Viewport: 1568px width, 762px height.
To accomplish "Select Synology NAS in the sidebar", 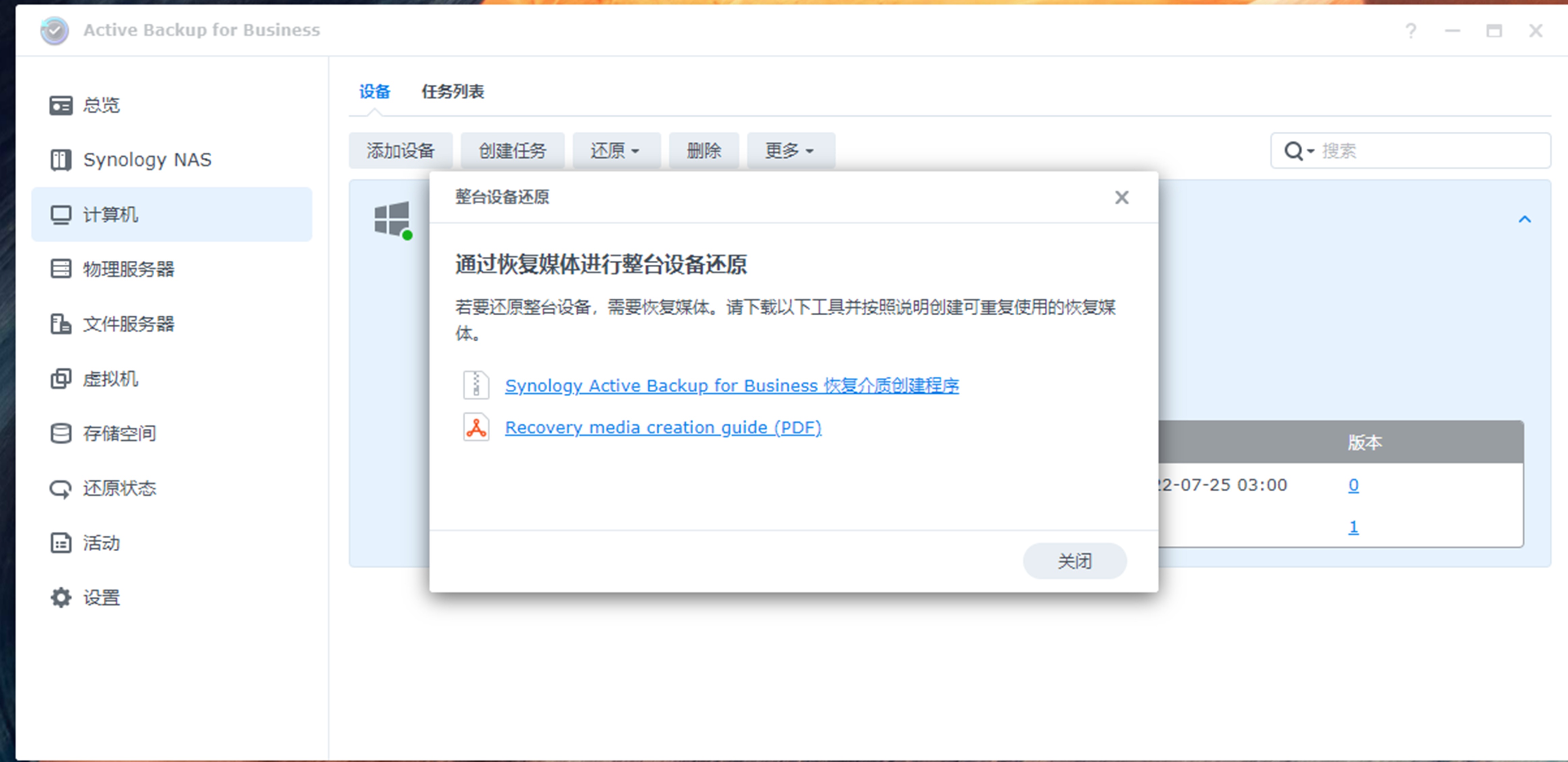I will (x=147, y=159).
